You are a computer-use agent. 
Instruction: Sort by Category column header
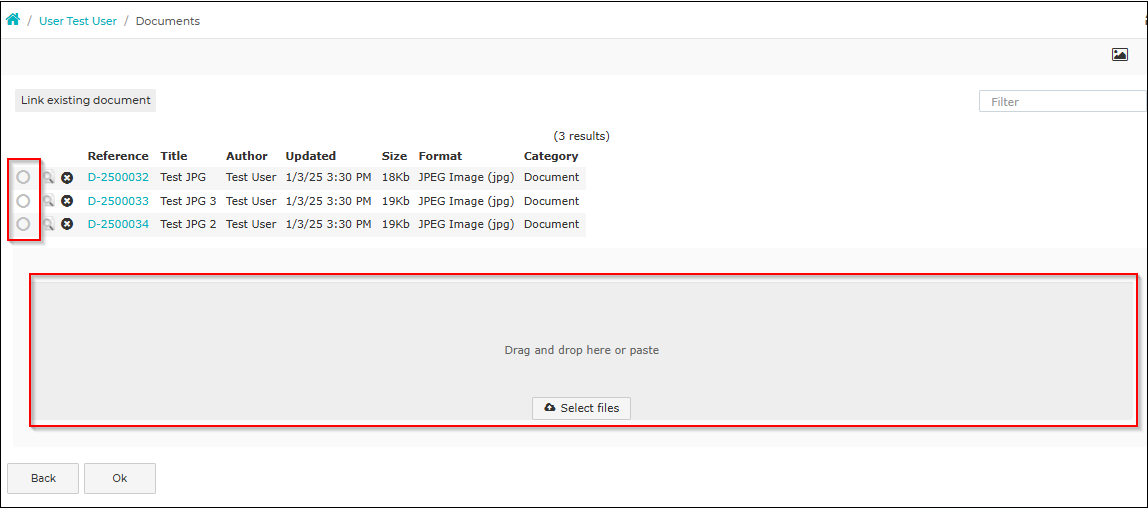tap(551, 156)
